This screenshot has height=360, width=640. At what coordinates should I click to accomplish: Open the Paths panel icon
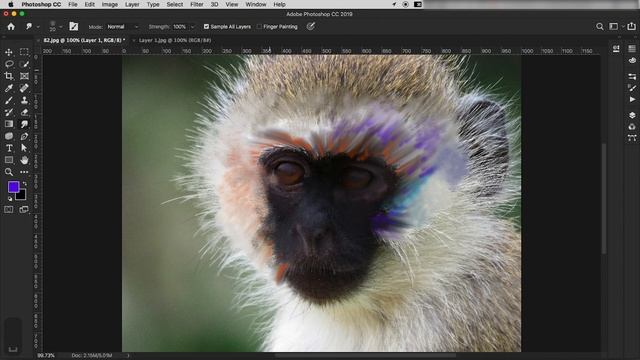pos(632,138)
